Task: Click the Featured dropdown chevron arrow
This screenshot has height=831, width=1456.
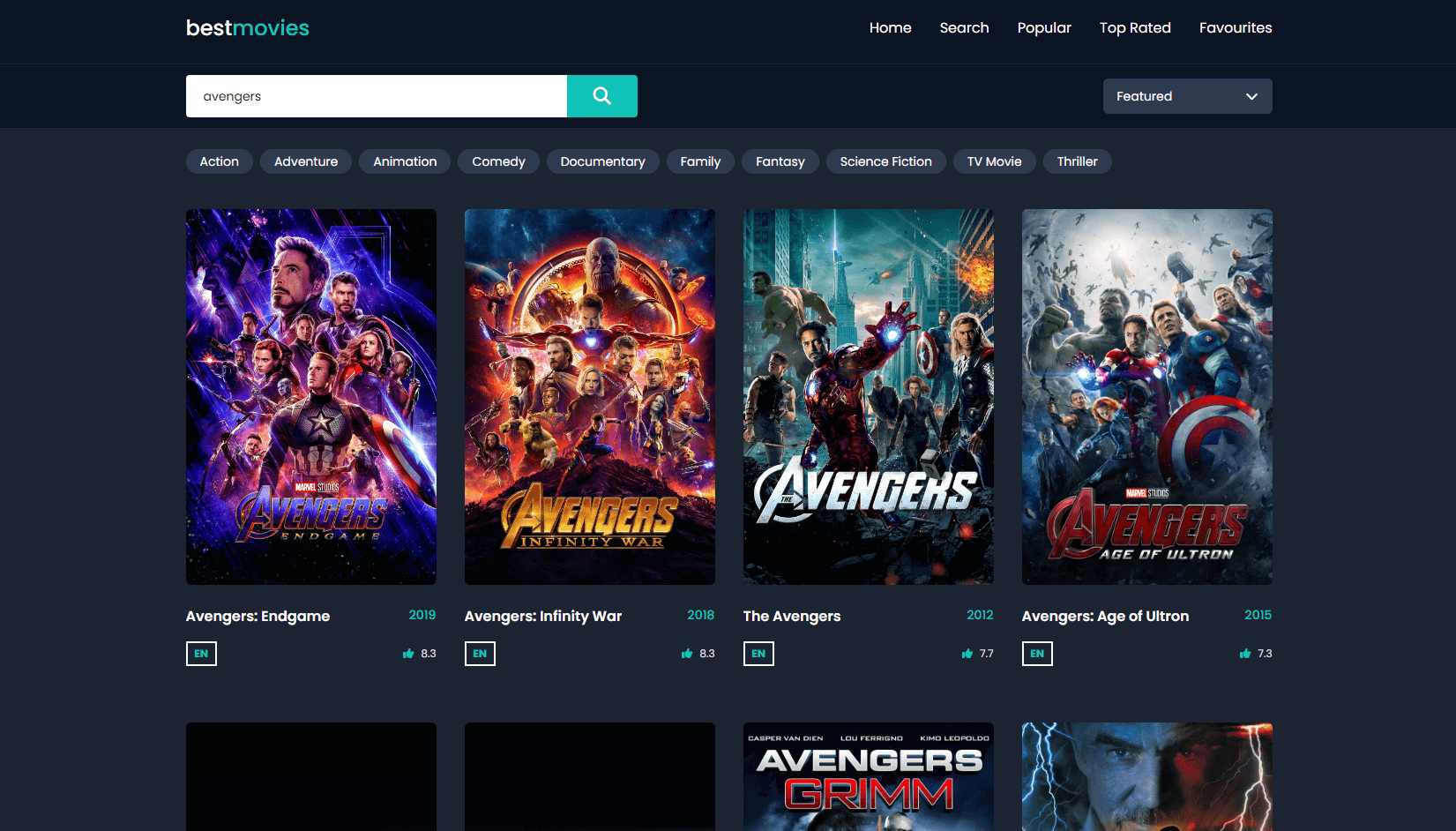Action: click(x=1251, y=96)
